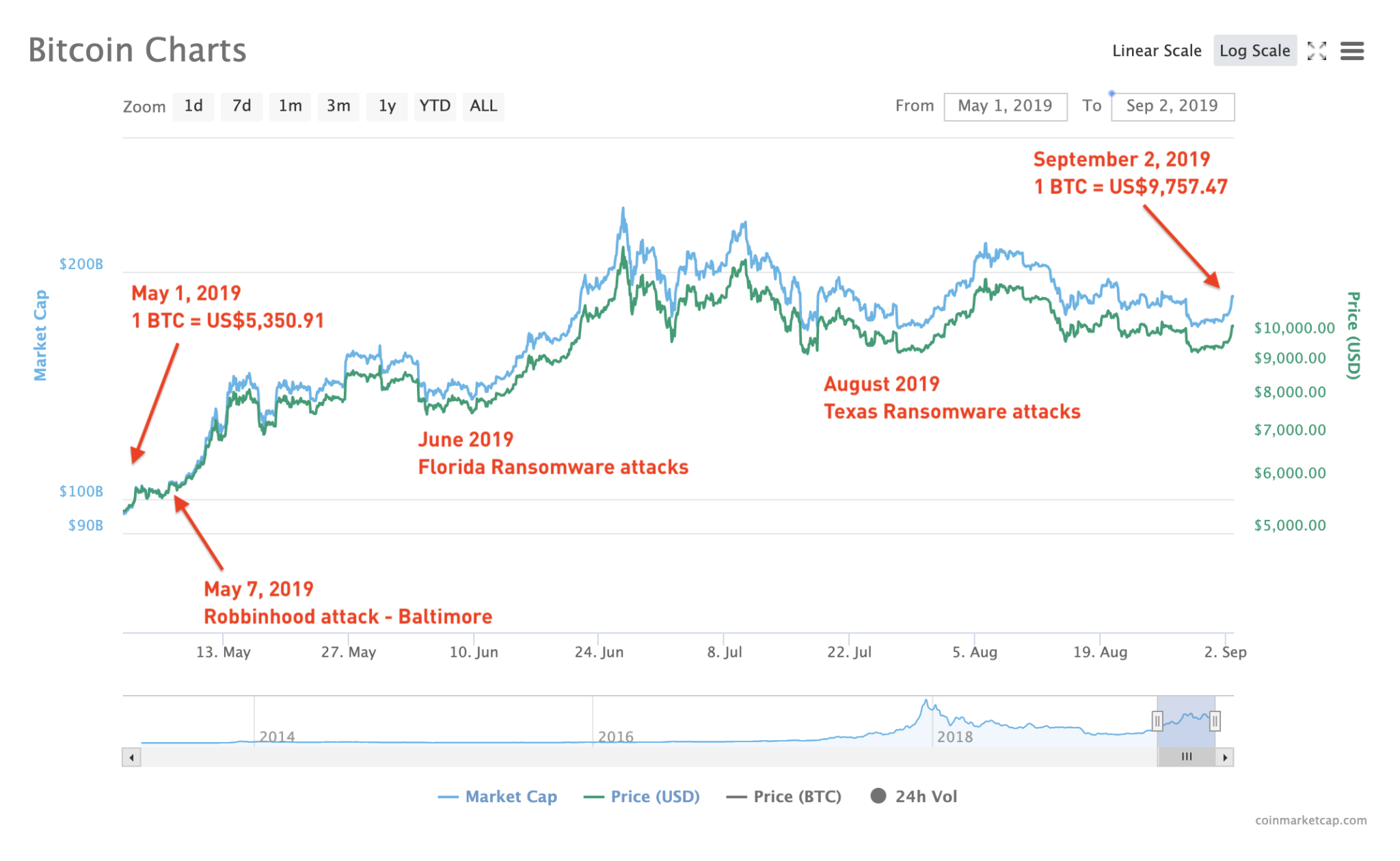Click the 24. Jun x-axis label
1400x861 pixels.
[x=599, y=652]
